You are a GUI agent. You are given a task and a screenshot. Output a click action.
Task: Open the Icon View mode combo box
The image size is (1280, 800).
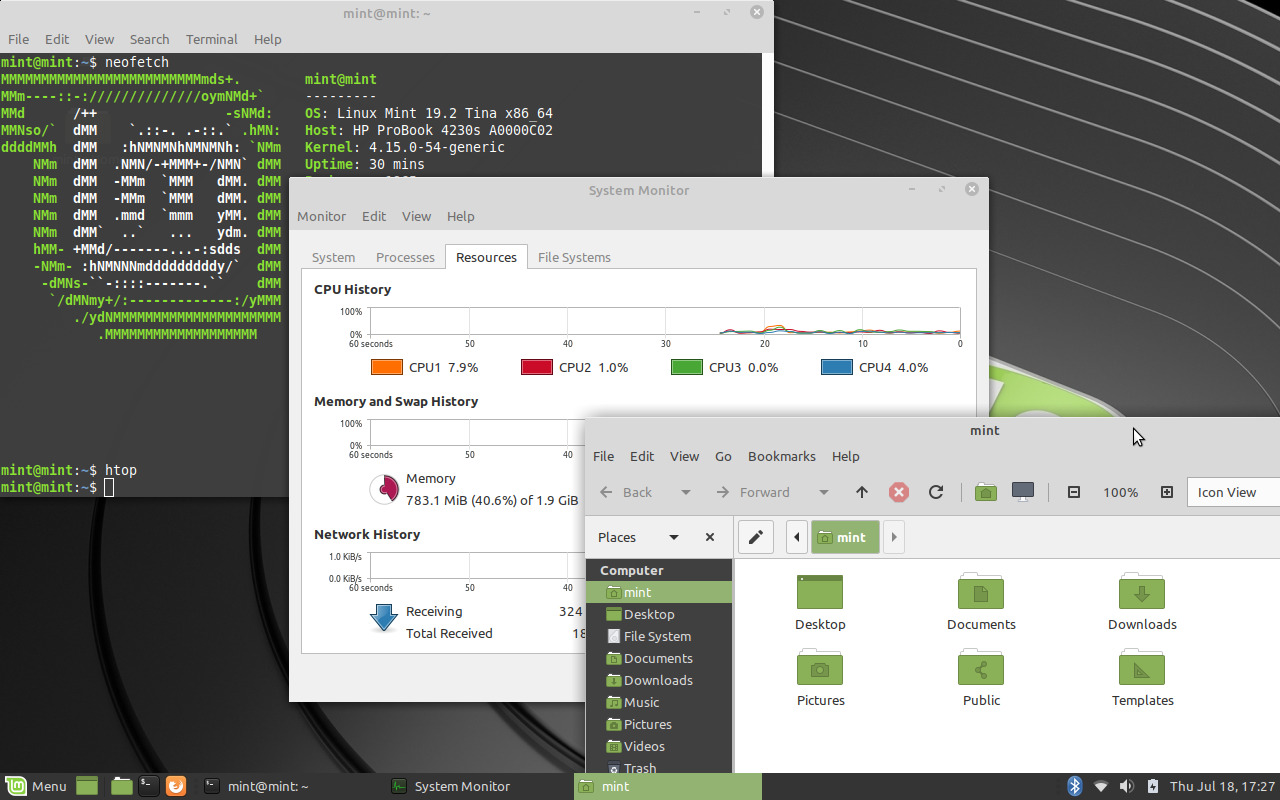coord(1233,492)
